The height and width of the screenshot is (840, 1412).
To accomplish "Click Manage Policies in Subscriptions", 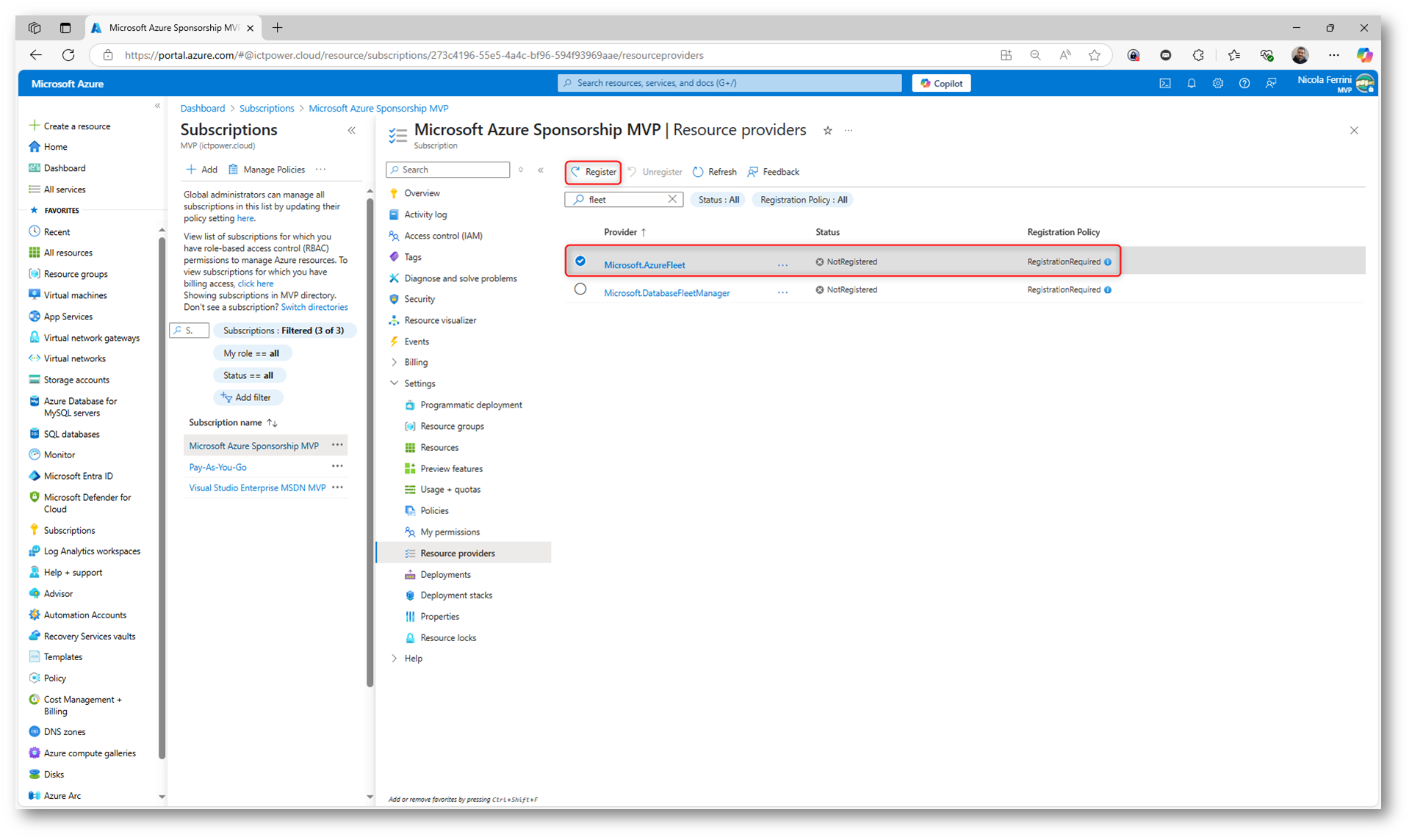I will (267, 170).
